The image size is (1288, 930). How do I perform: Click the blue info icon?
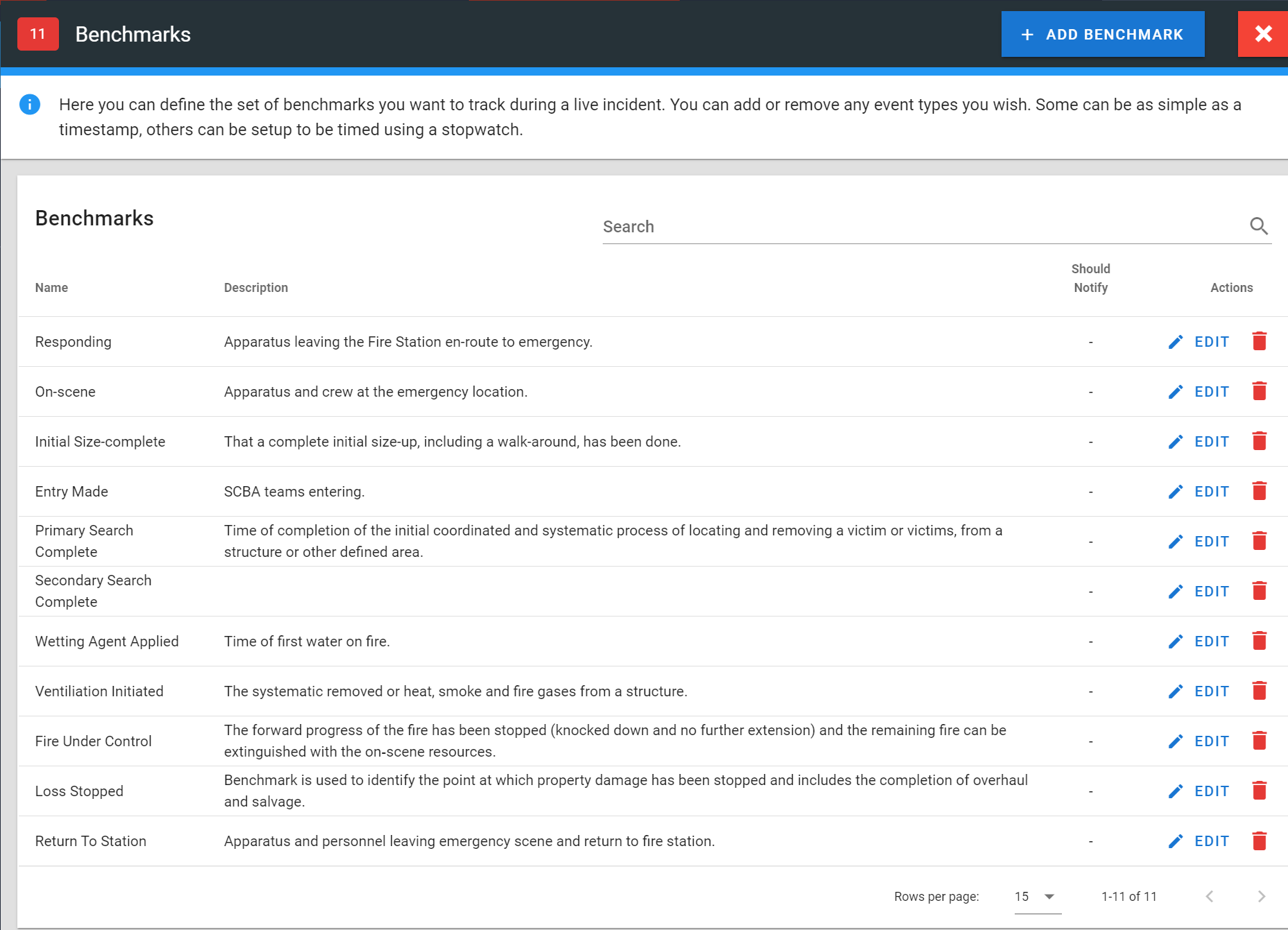pyautogui.click(x=30, y=105)
